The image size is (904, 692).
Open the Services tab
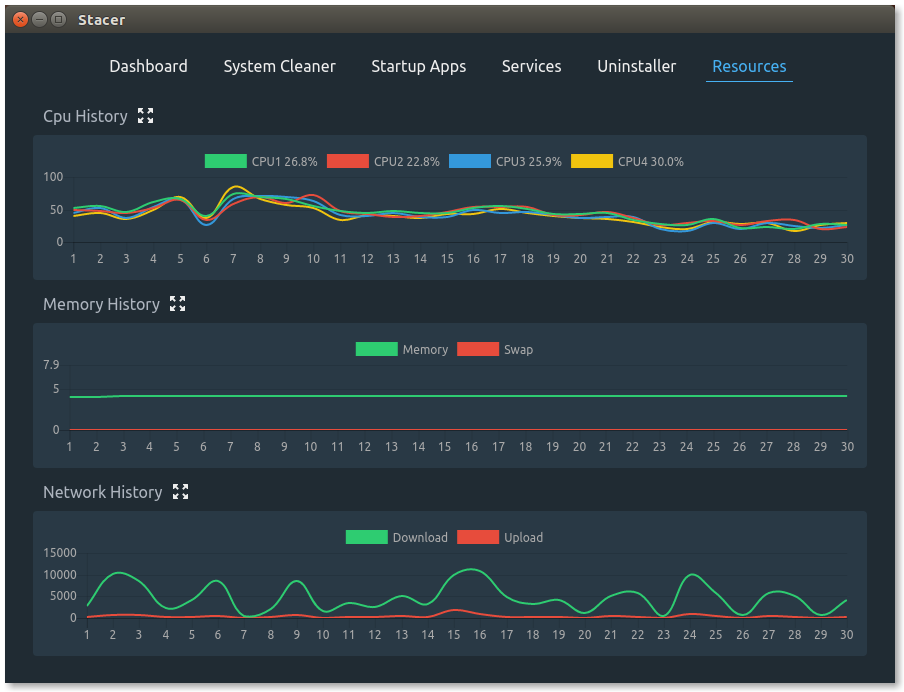pos(531,66)
